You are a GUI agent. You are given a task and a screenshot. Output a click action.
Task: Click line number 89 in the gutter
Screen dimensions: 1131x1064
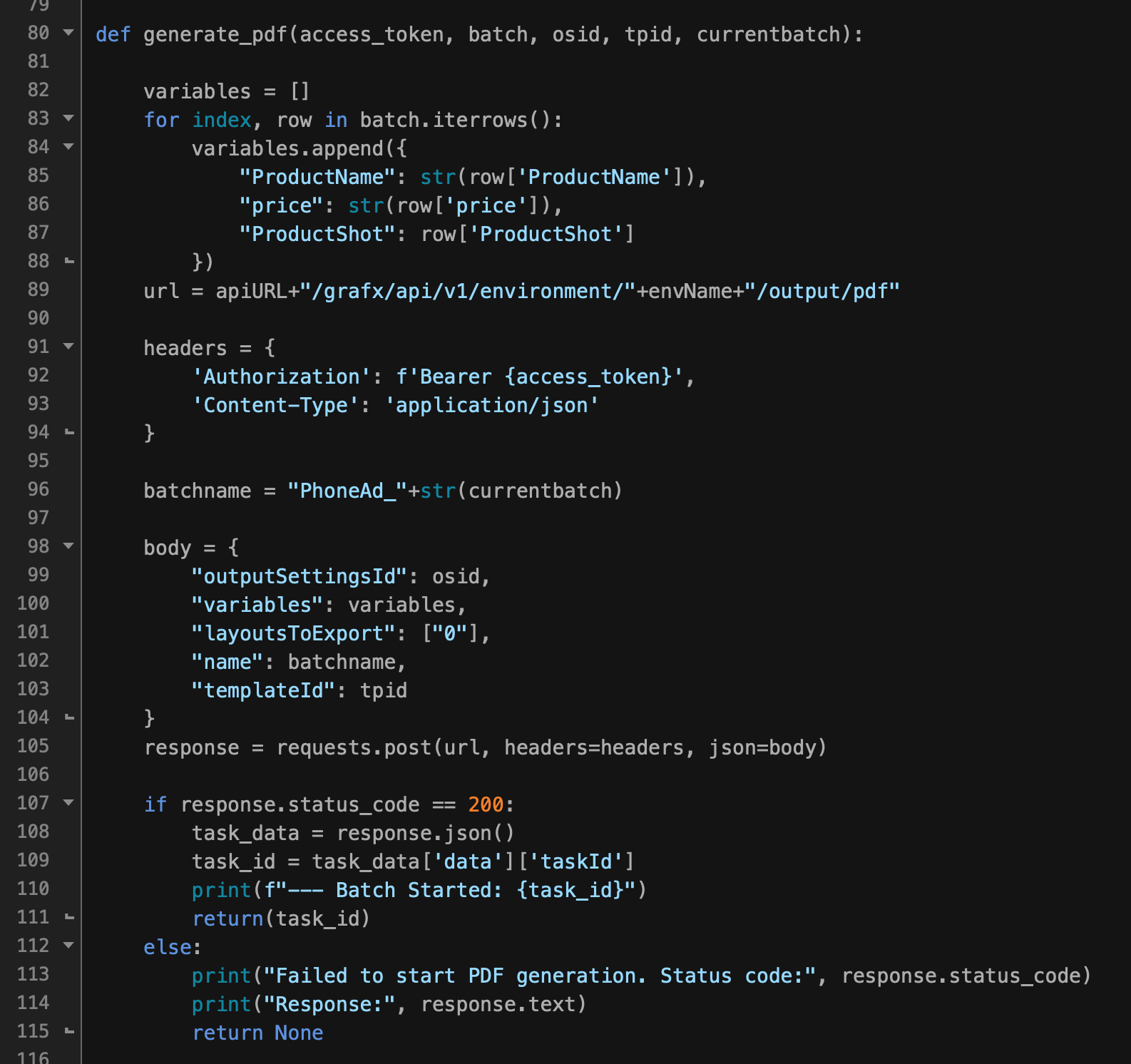point(39,290)
